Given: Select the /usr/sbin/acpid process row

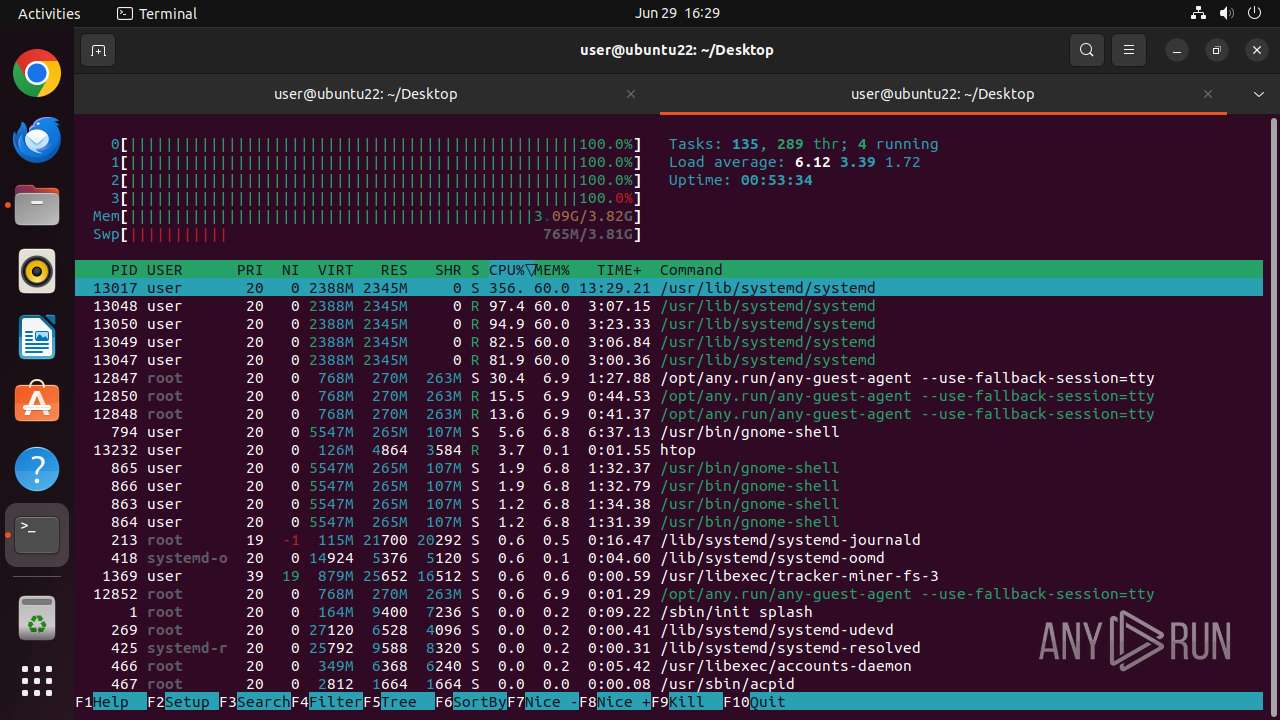Looking at the screenshot, I should pyautogui.click(x=669, y=684).
